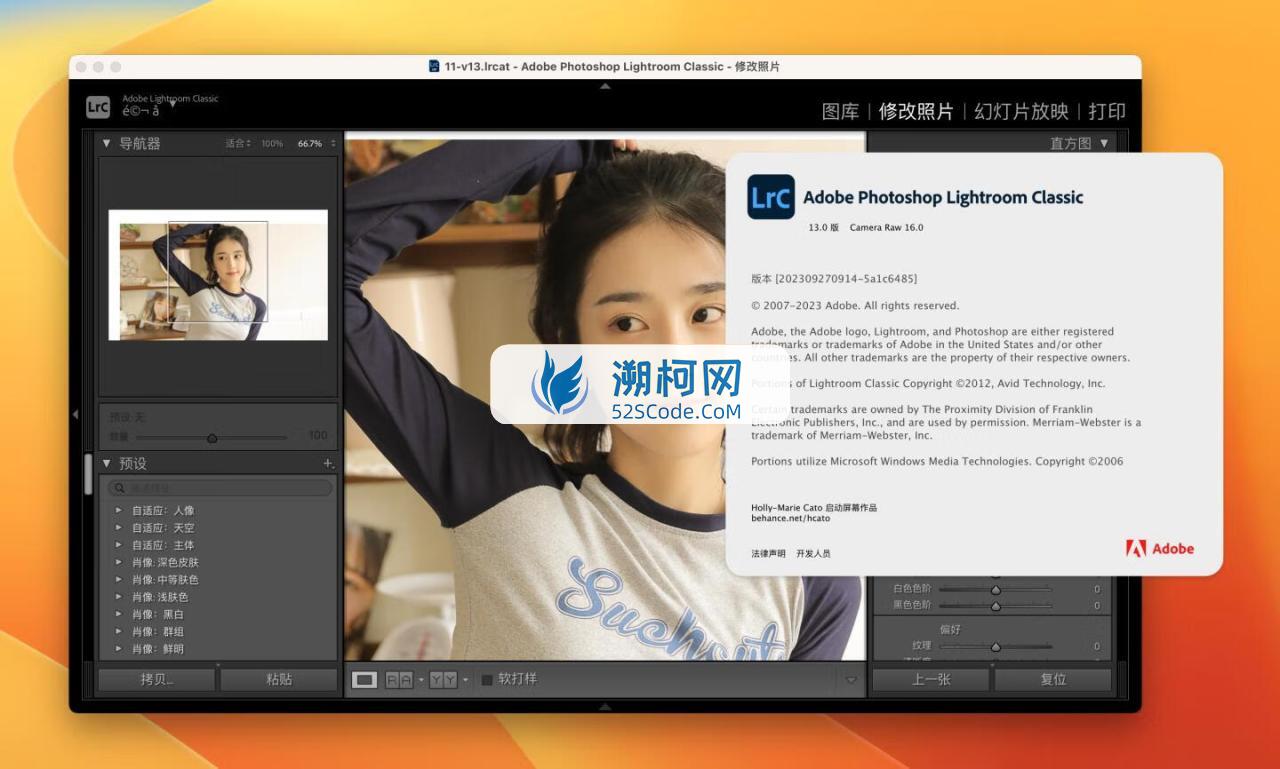
Task: Click the 白色色阶 whites slider handle
Action: pos(996,590)
